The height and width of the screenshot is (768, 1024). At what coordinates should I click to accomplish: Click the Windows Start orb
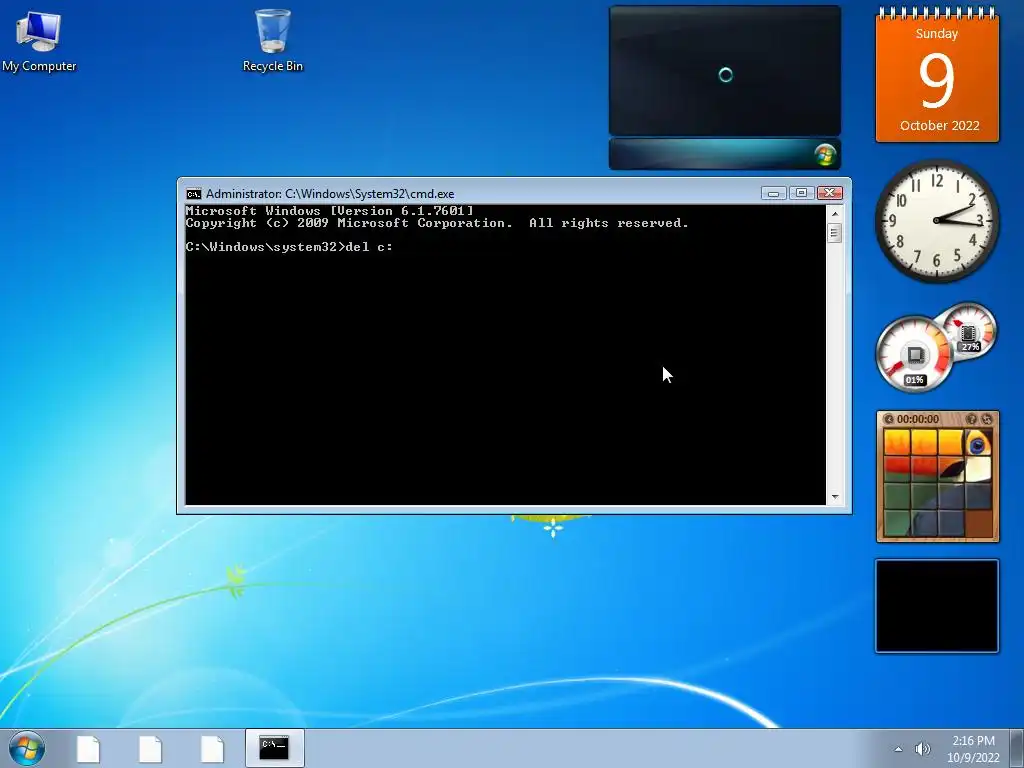27,748
